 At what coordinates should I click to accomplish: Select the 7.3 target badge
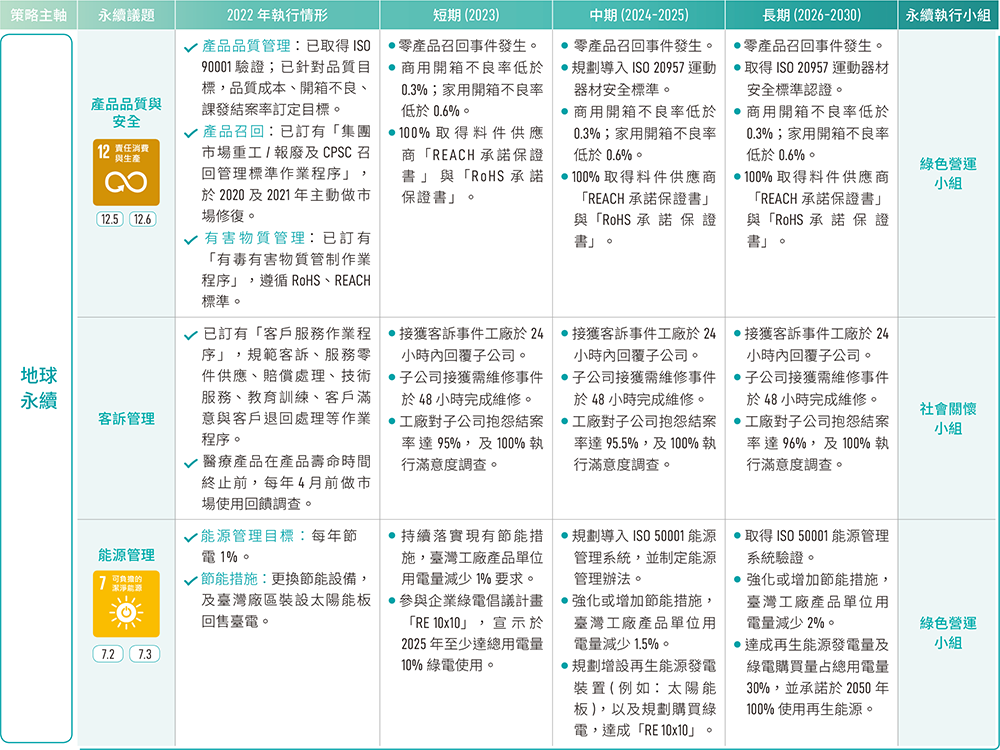(x=144, y=654)
